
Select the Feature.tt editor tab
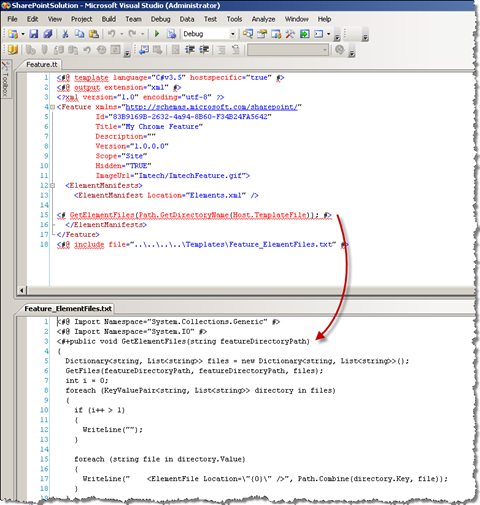[42, 64]
